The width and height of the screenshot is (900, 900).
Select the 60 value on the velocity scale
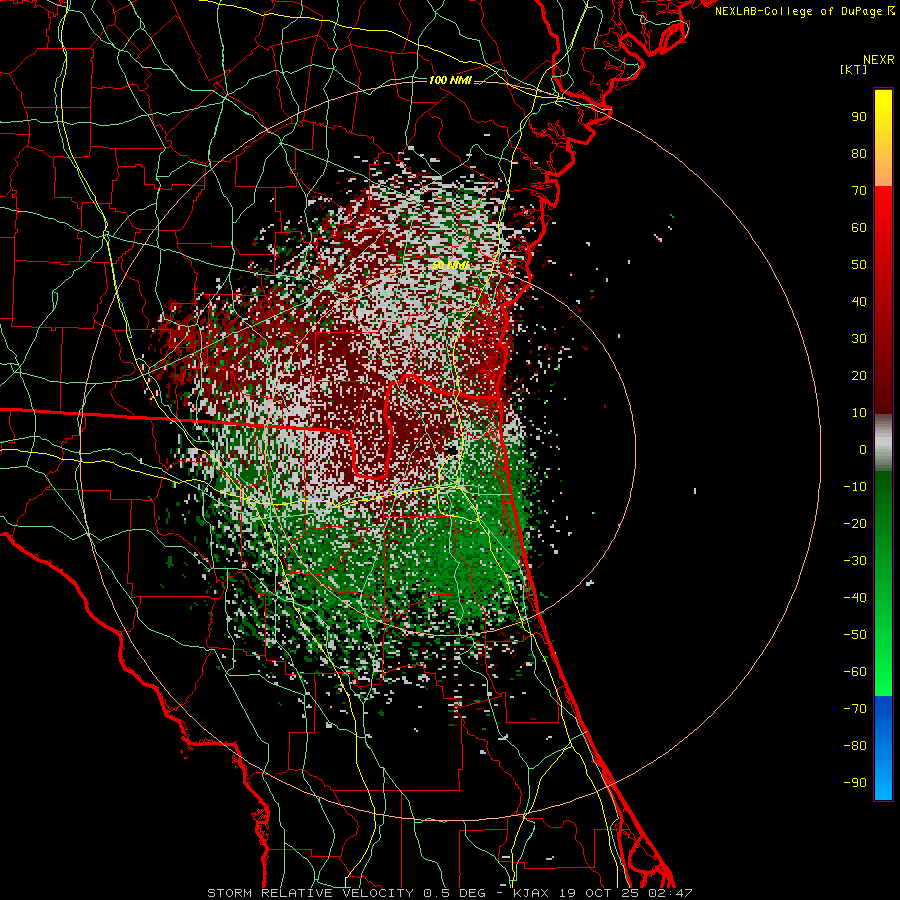(859, 228)
